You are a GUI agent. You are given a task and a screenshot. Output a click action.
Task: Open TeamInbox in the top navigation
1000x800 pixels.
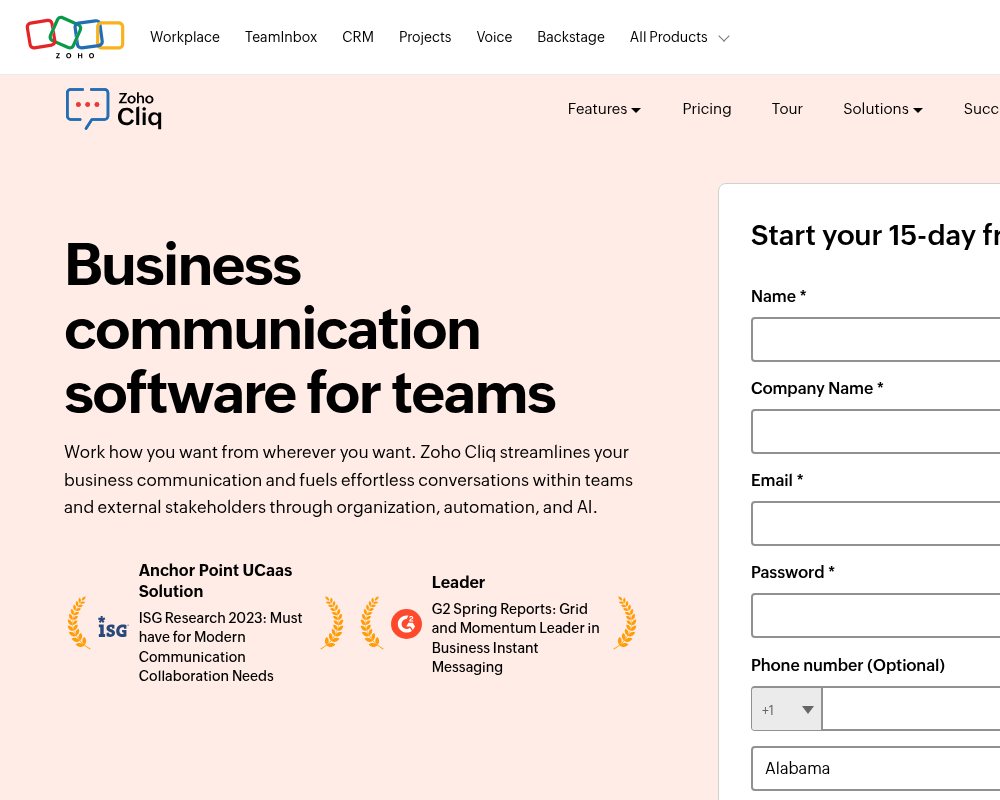point(281,37)
